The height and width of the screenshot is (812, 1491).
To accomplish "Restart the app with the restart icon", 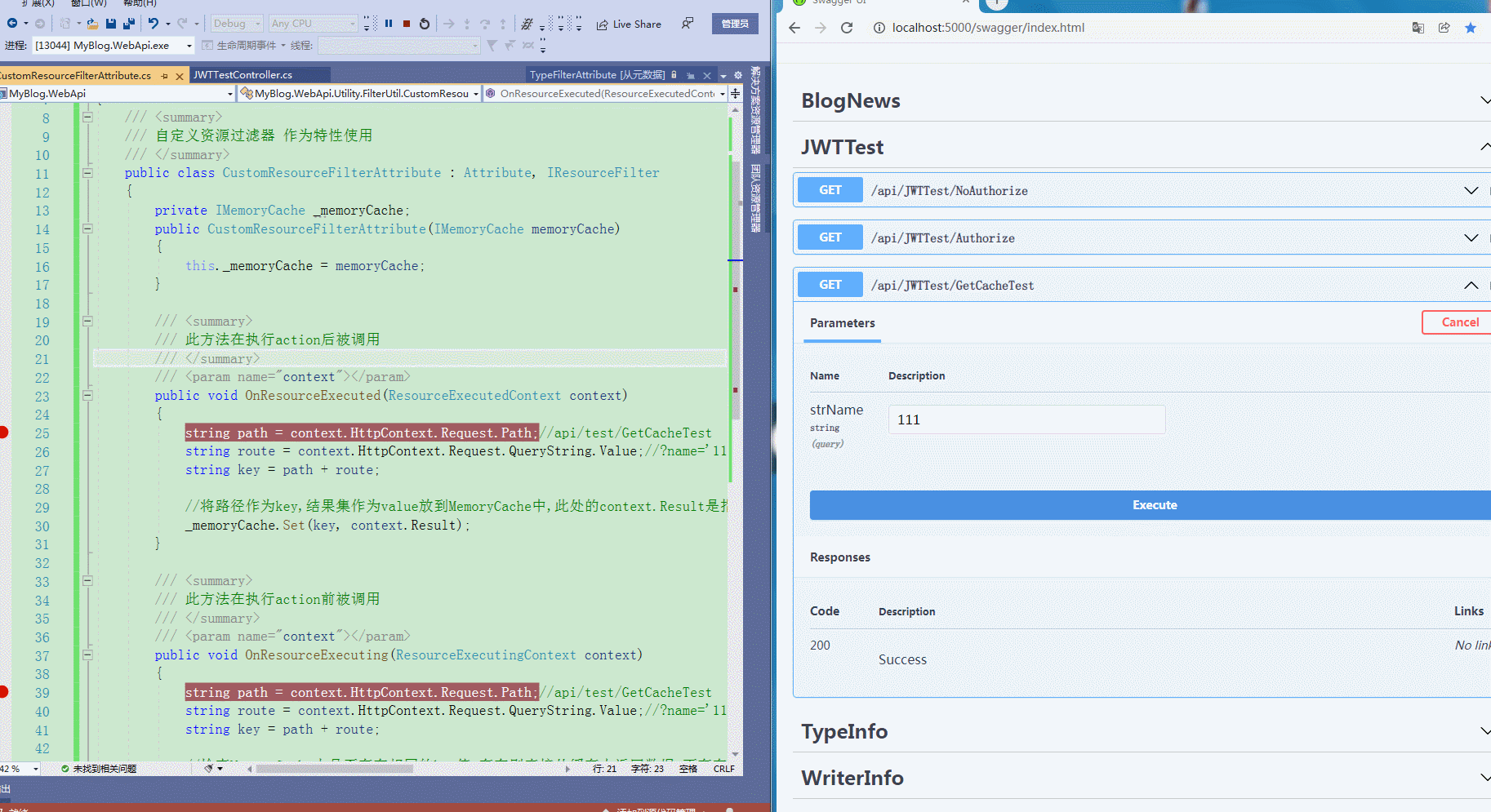I will [425, 23].
